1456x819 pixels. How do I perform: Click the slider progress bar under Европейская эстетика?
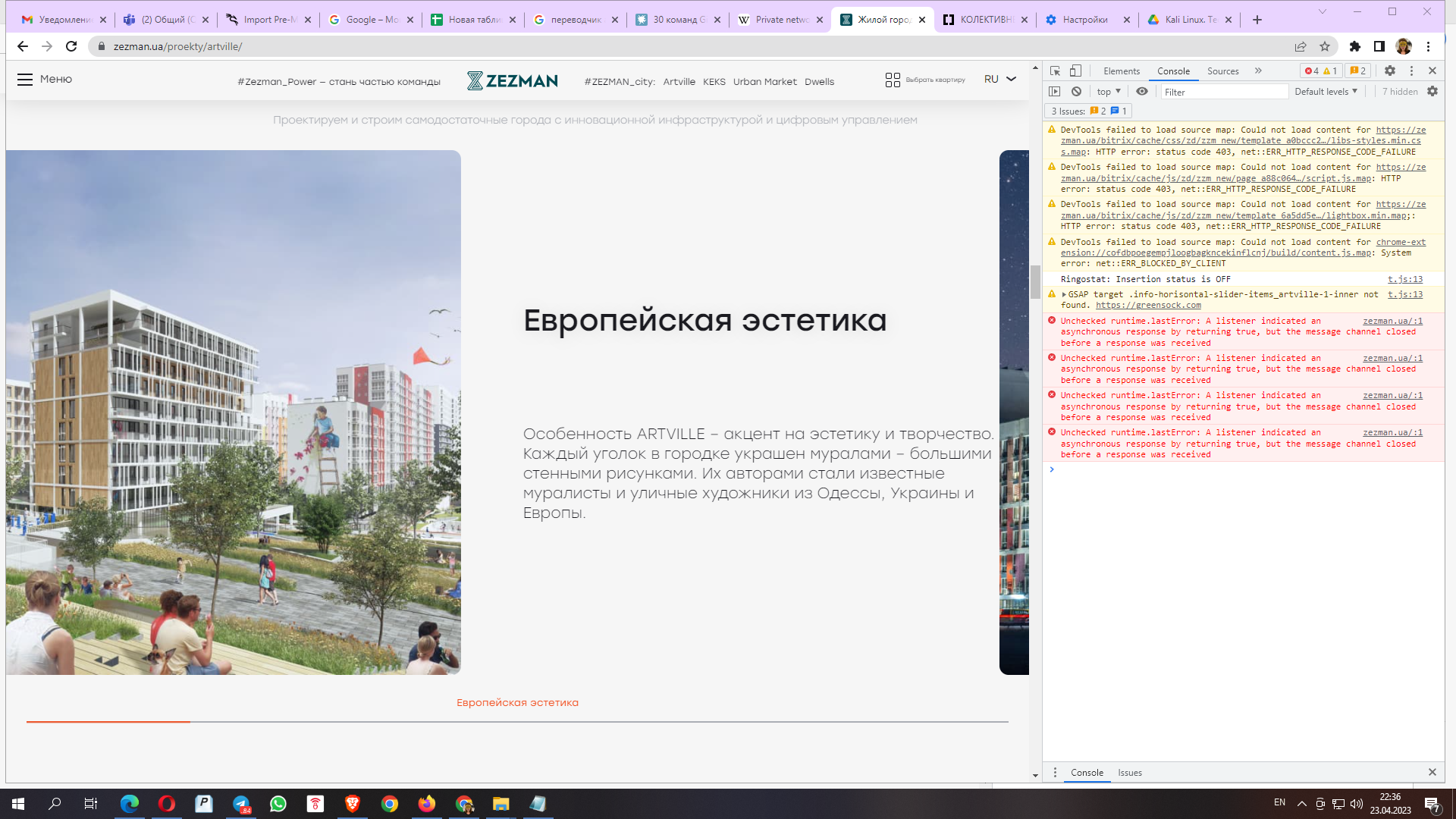pyautogui.click(x=517, y=722)
